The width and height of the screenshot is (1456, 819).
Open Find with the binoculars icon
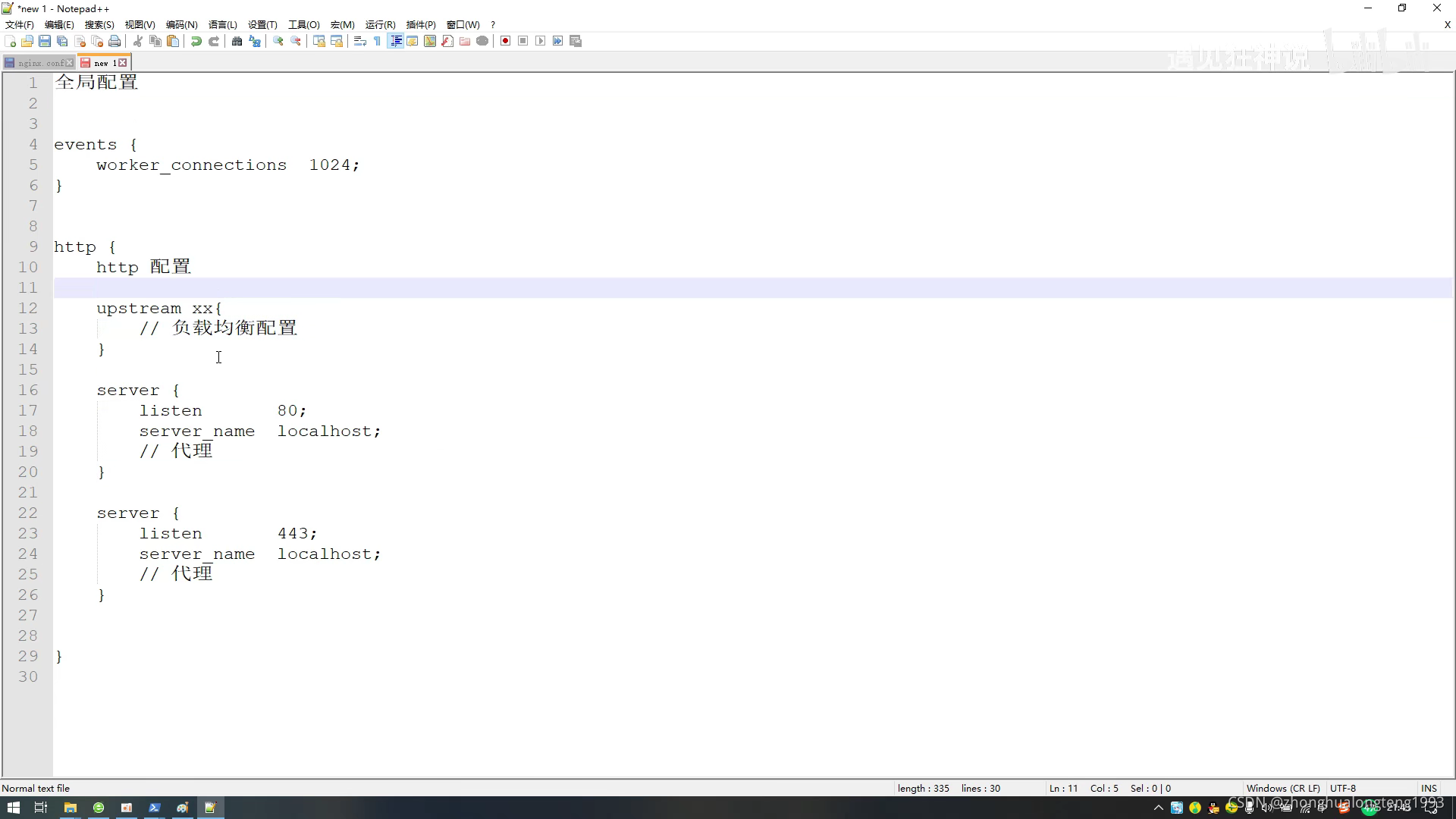click(237, 41)
